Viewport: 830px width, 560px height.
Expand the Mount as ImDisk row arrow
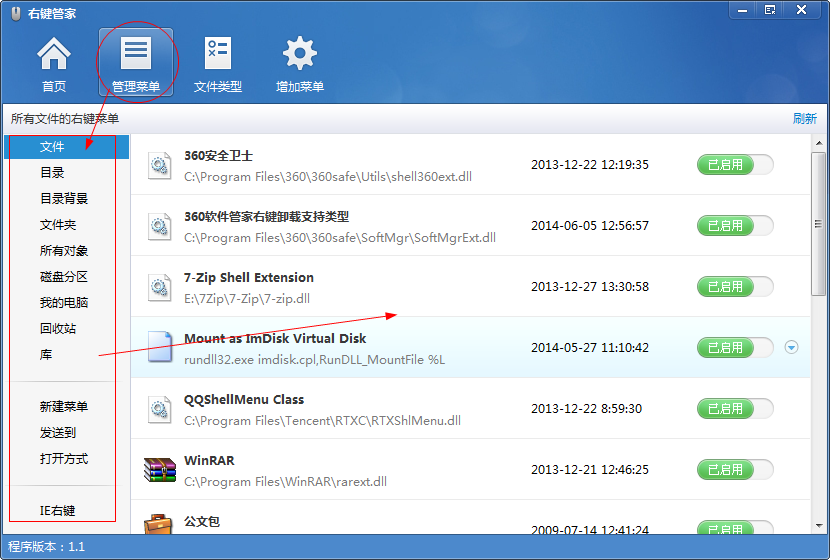coord(792,348)
